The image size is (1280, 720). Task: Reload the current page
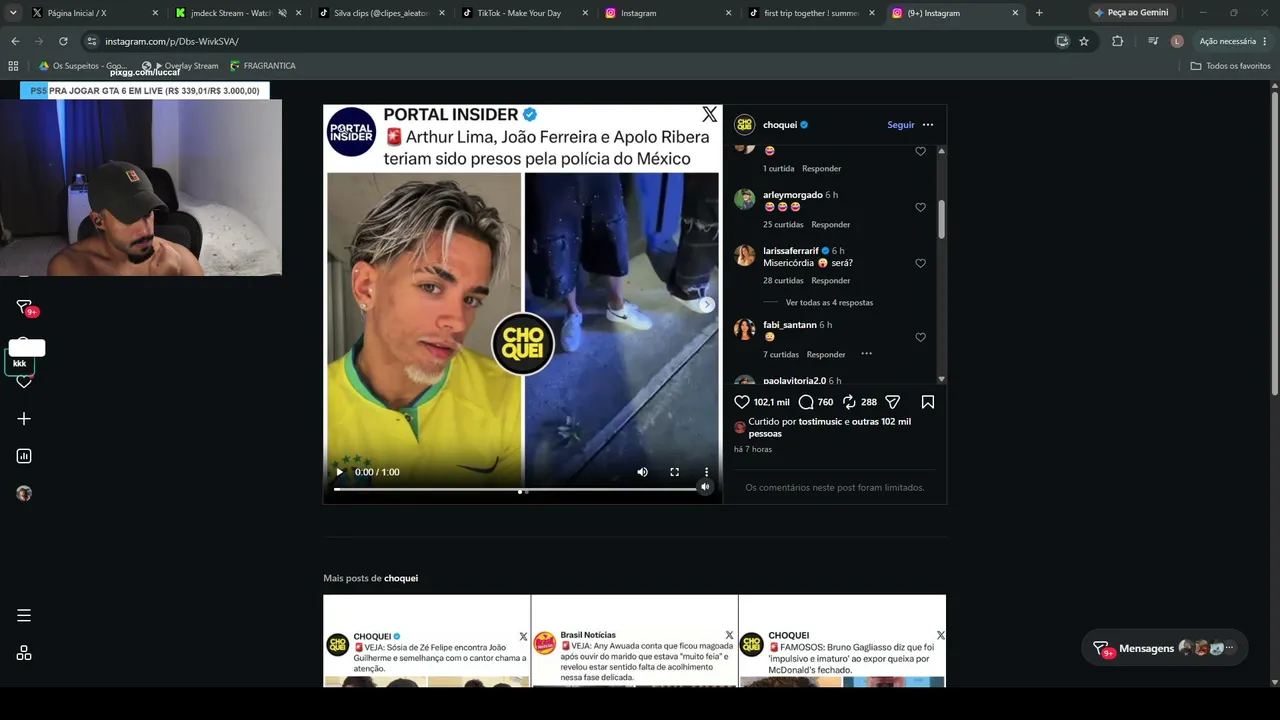[63, 41]
